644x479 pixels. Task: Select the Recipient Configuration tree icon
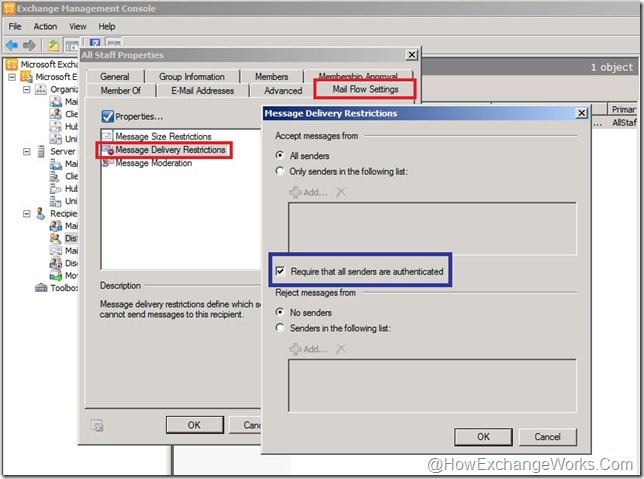(x=40, y=213)
